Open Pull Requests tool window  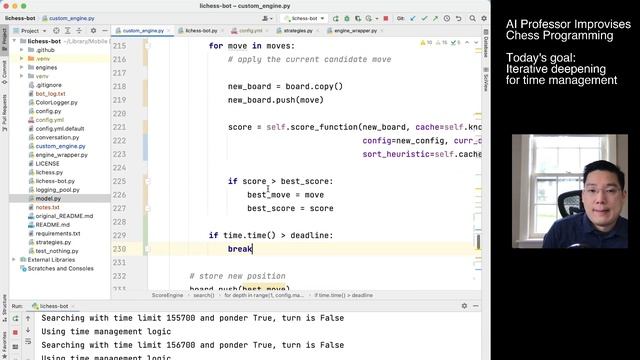click(4, 113)
